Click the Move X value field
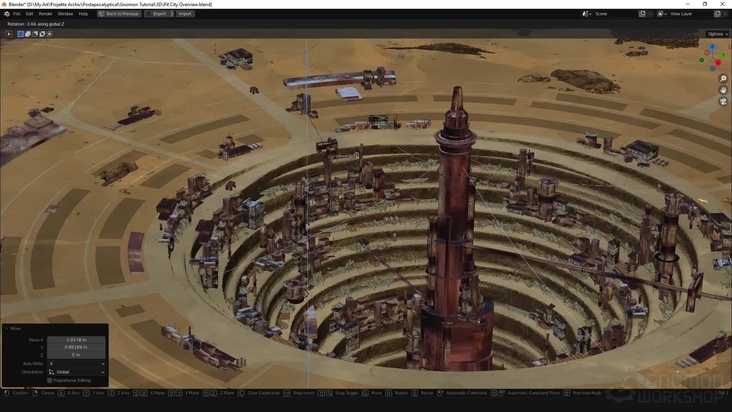The height and width of the screenshot is (412, 732). (76, 339)
